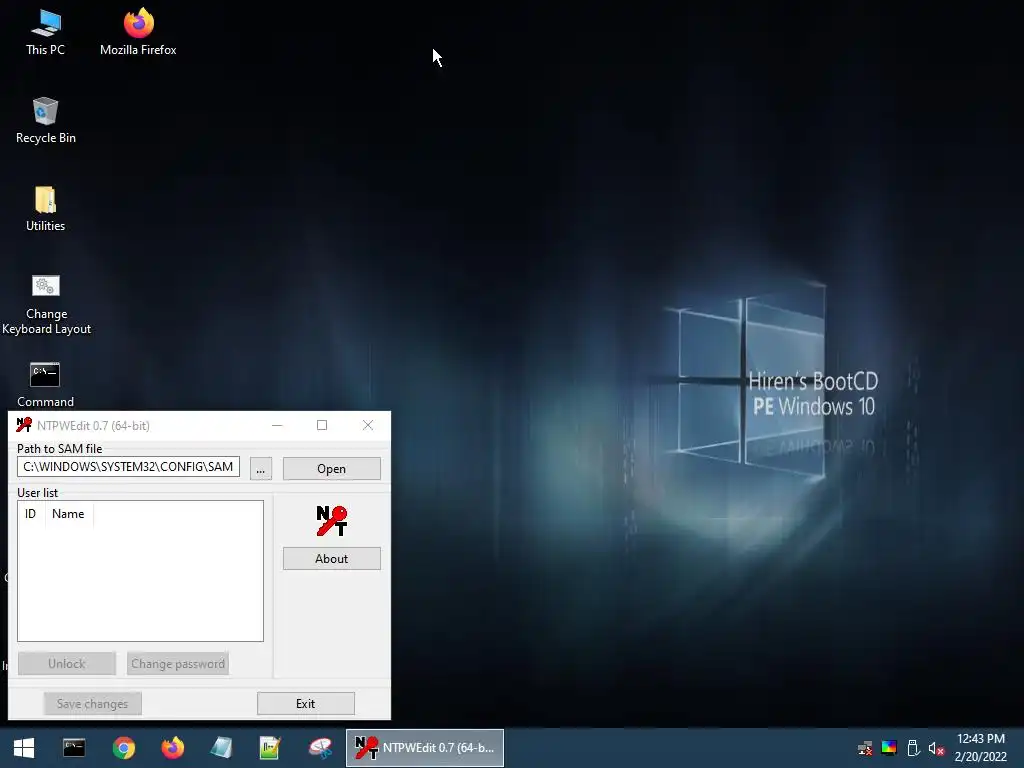Open the scissors snipping tool taskbar icon
The width and height of the screenshot is (1024, 768).
[319, 748]
